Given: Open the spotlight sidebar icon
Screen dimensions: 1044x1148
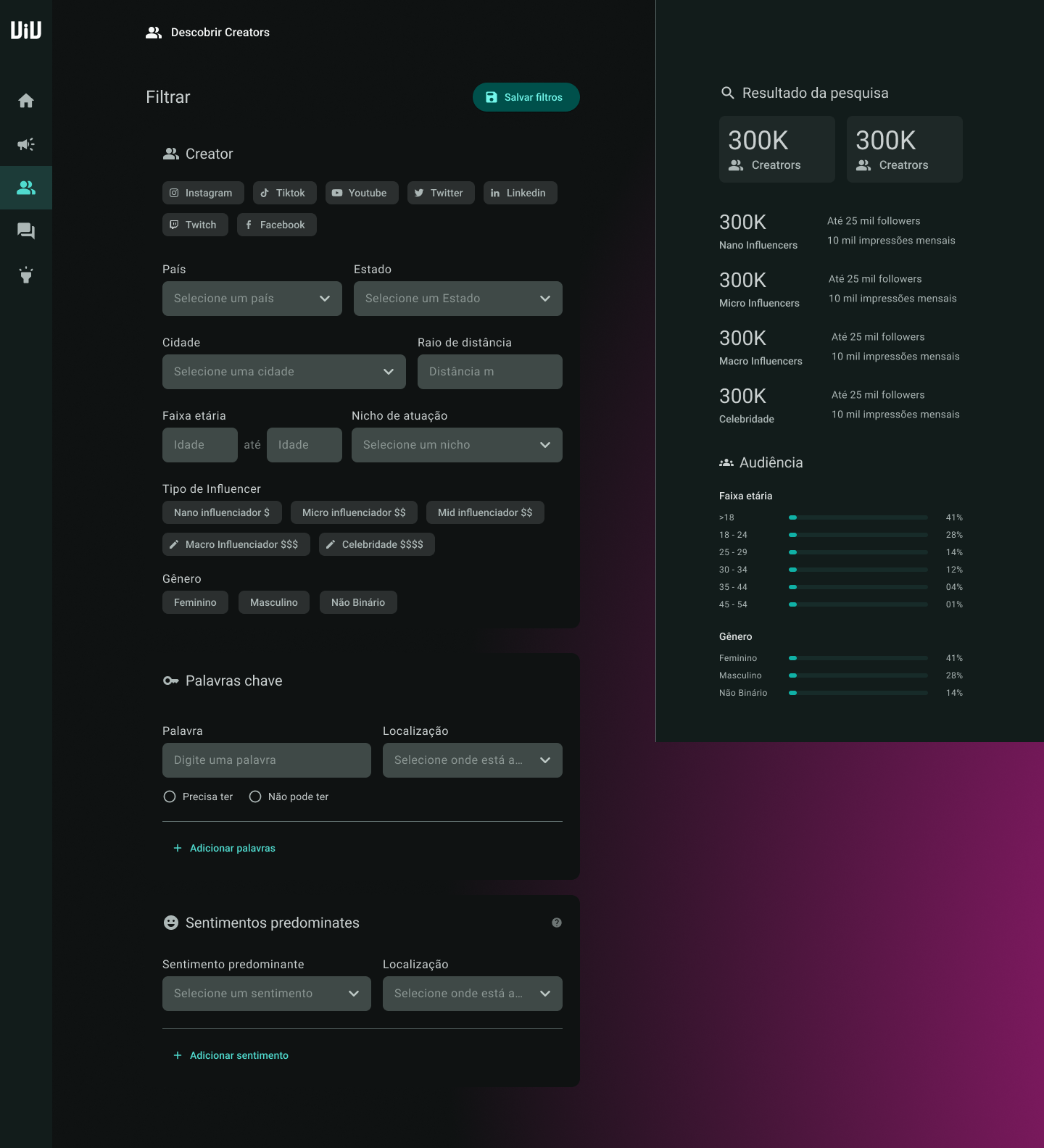Looking at the screenshot, I should (26, 275).
